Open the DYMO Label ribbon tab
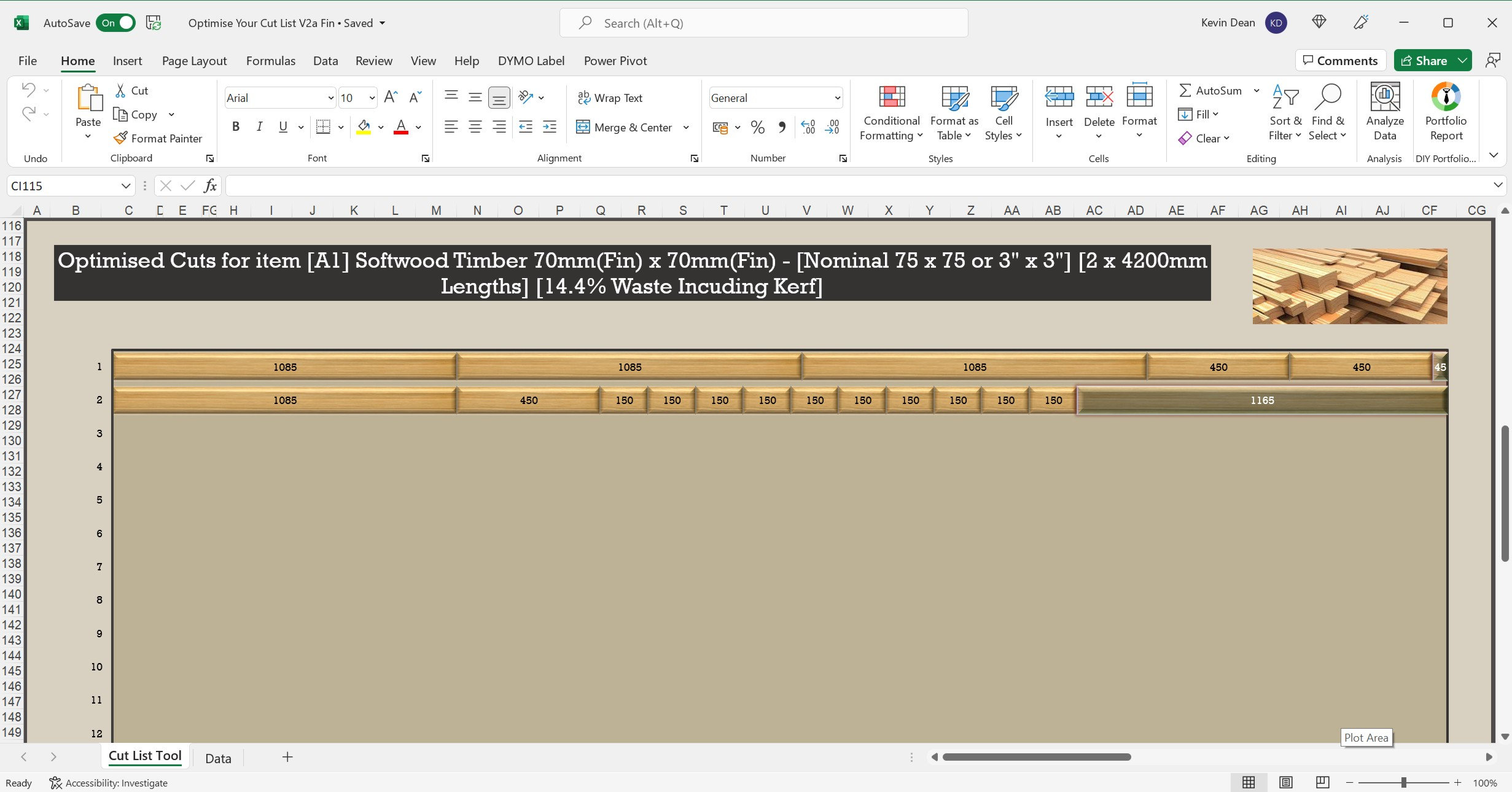This screenshot has width=1512, height=792. 531,60
